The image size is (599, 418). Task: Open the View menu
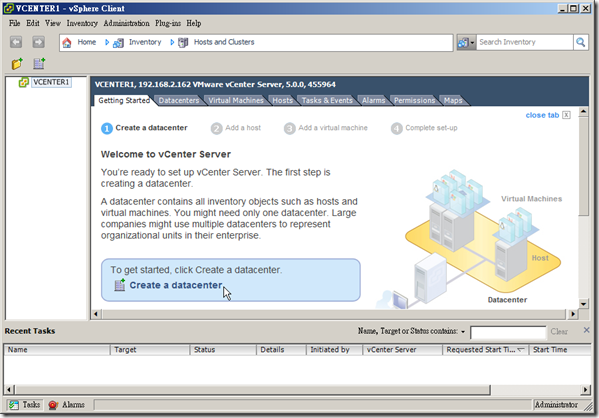pos(53,23)
